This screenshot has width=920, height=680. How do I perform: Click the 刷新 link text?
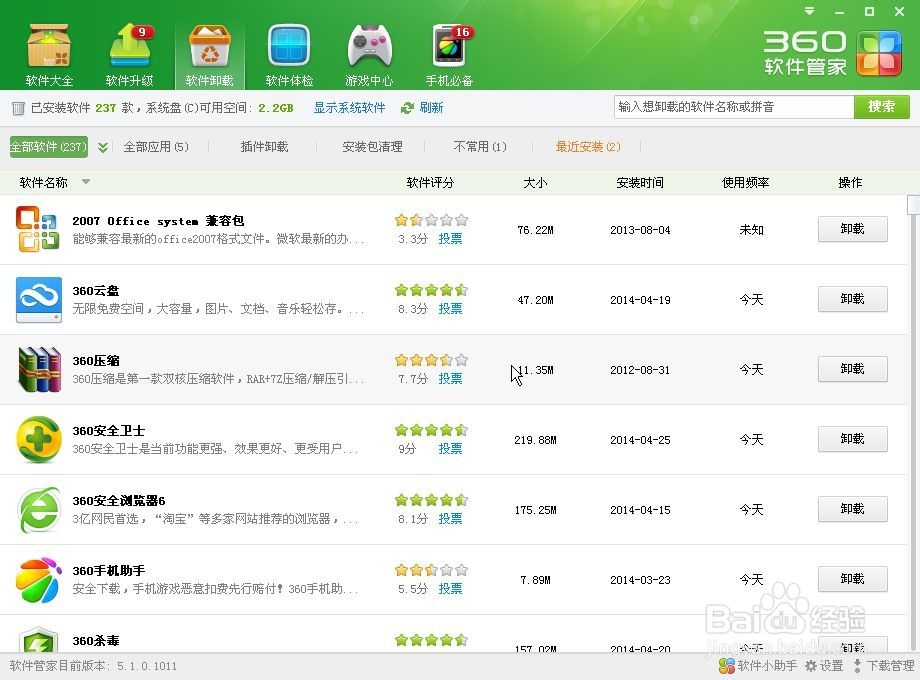coord(431,108)
